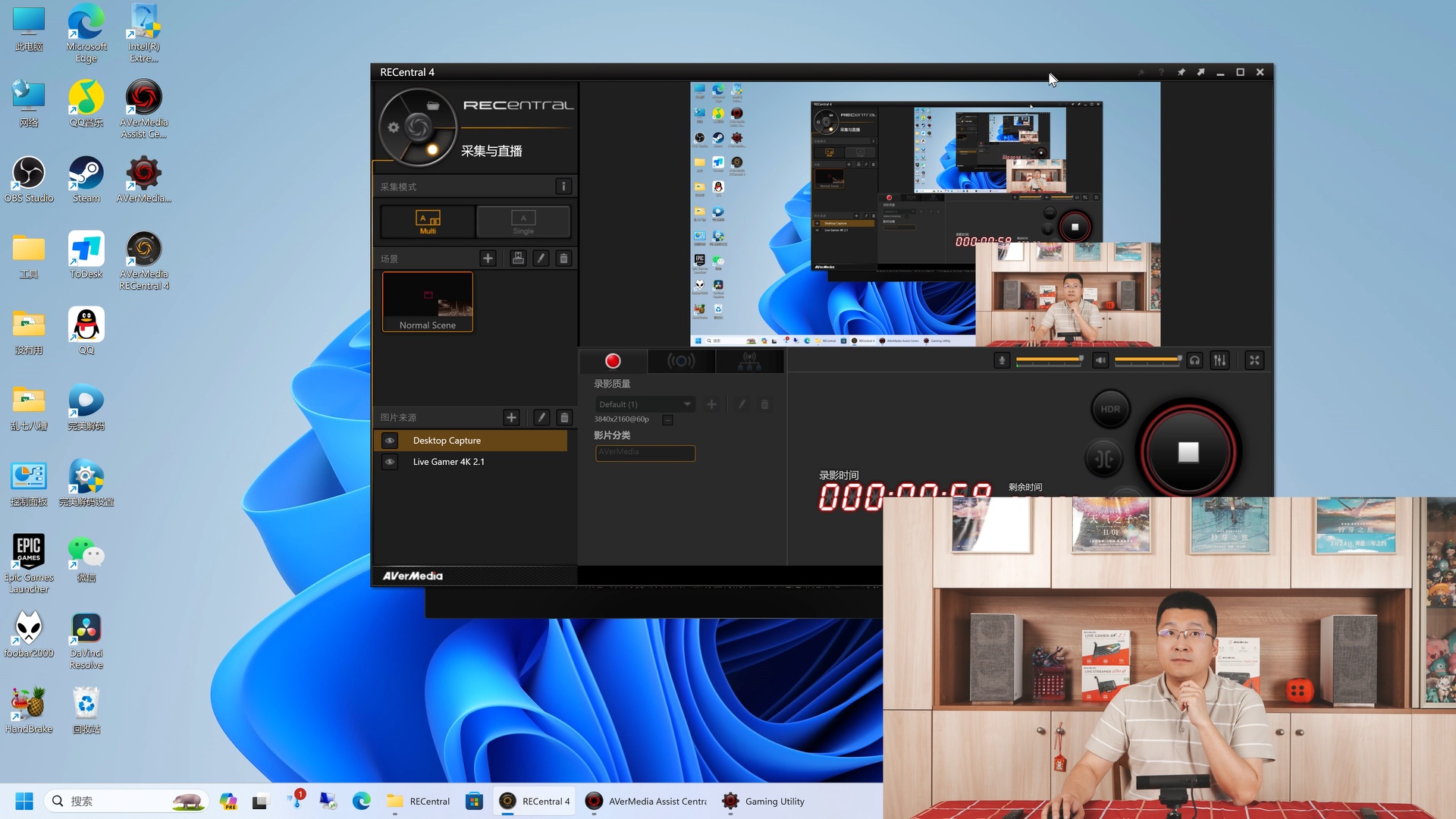
Task: Delete the selected scene
Action: point(563,259)
